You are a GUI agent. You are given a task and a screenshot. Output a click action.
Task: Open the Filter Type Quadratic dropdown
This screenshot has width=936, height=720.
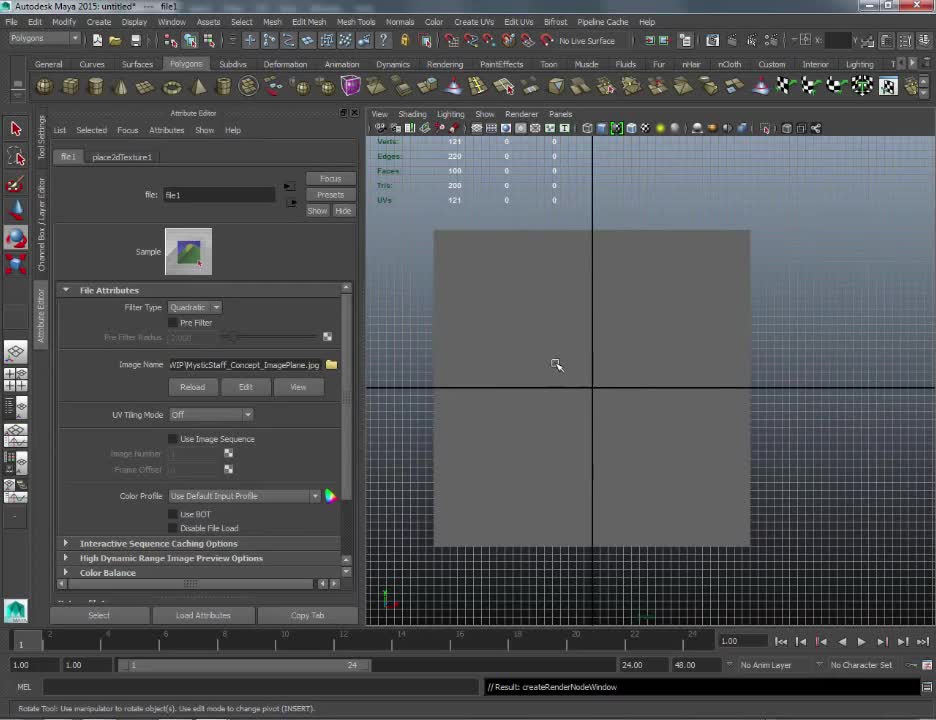click(x=195, y=308)
